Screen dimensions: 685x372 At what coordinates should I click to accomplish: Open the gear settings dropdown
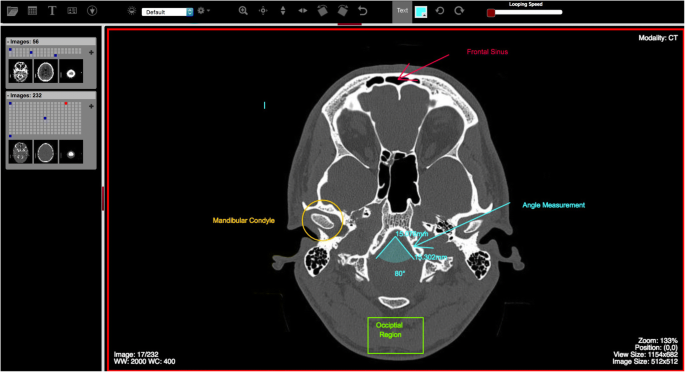[203, 11]
